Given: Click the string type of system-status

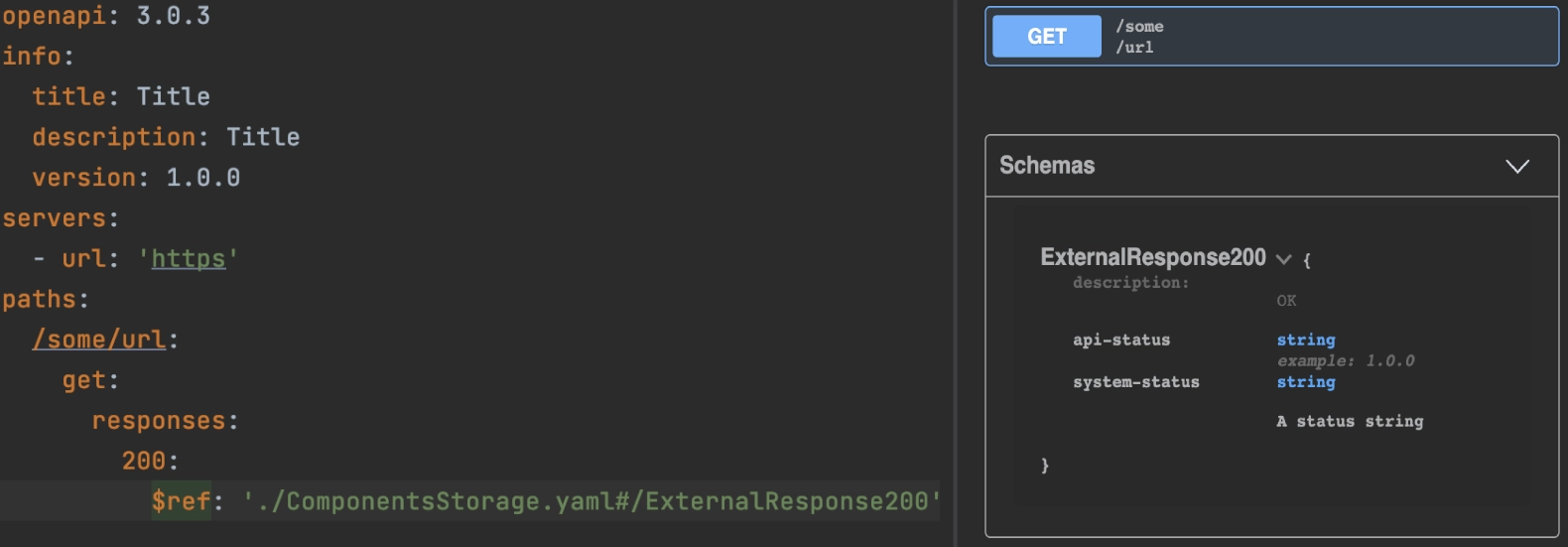Looking at the screenshot, I should [x=1306, y=382].
